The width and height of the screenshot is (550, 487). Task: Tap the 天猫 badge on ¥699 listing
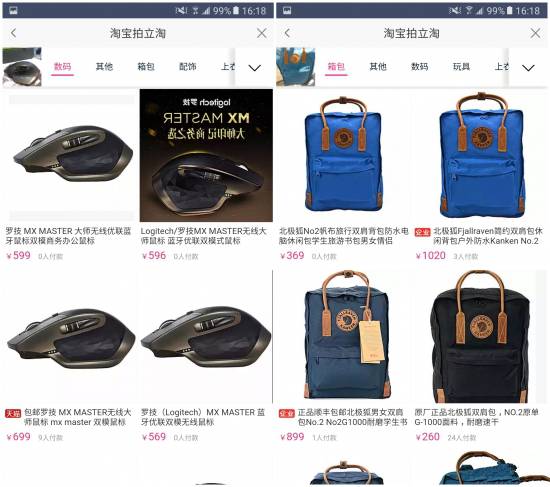pos(13,413)
